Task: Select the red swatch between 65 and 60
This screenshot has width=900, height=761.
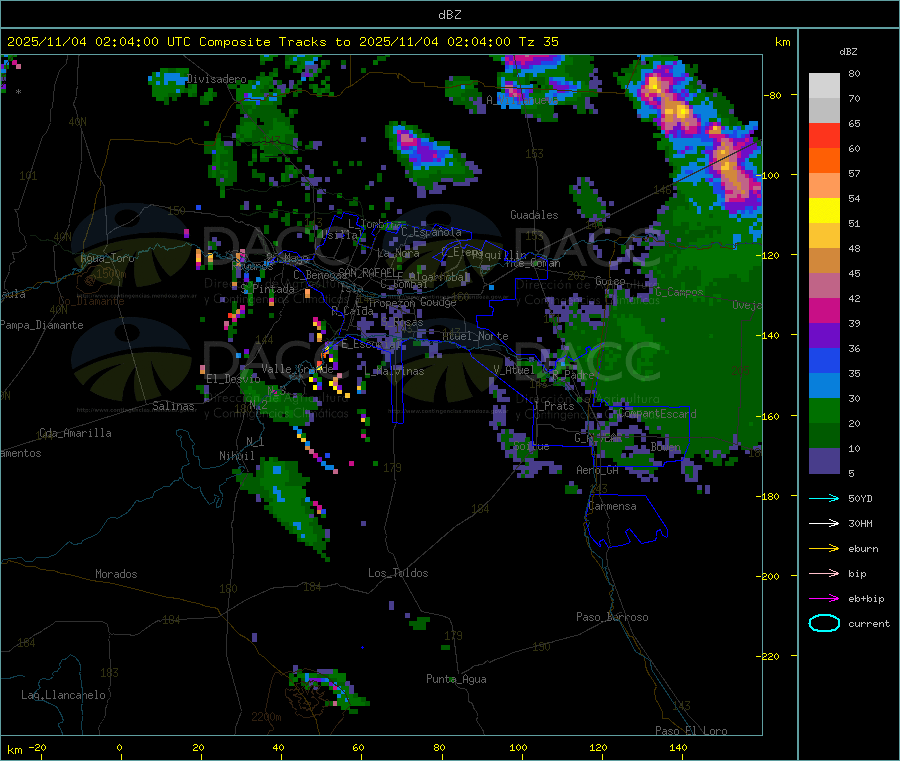Action: 824,136
